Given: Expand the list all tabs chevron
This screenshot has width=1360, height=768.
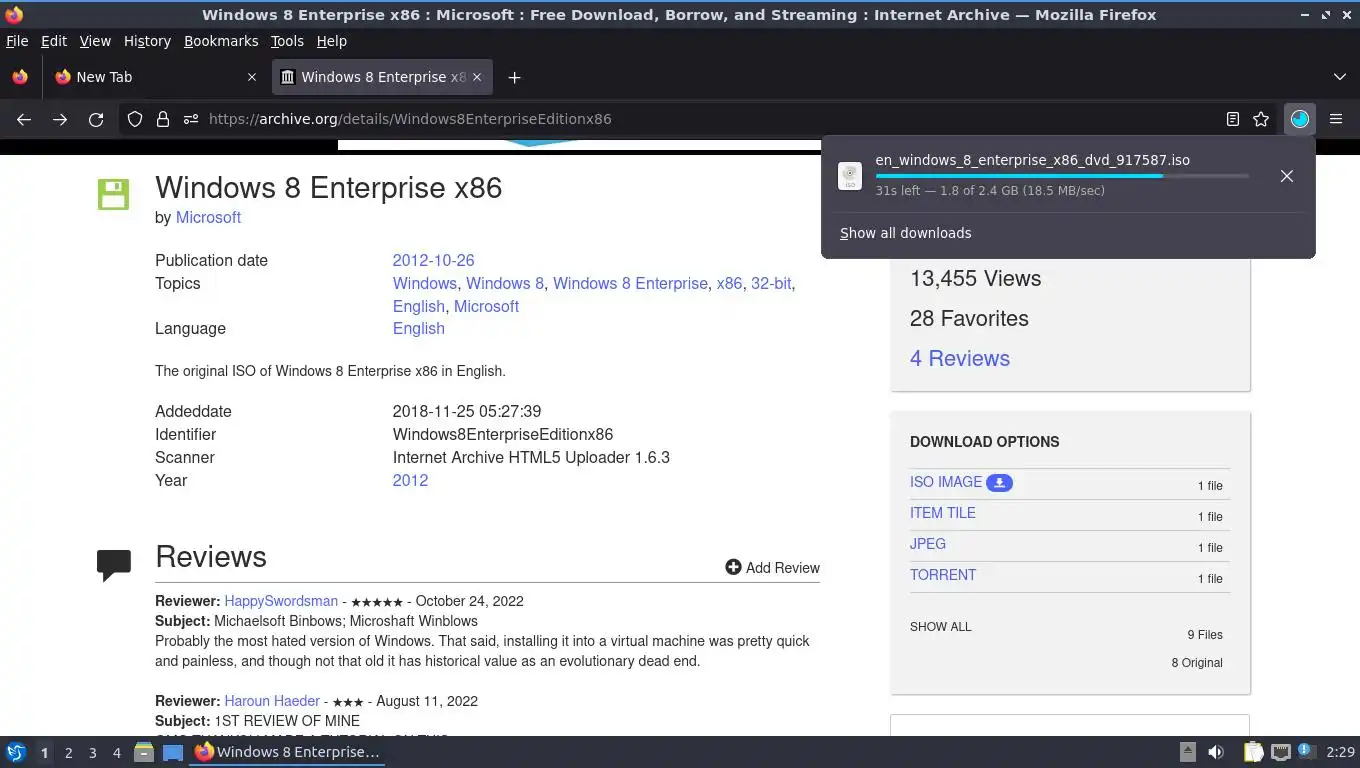Looking at the screenshot, I should click(1340, 77).
